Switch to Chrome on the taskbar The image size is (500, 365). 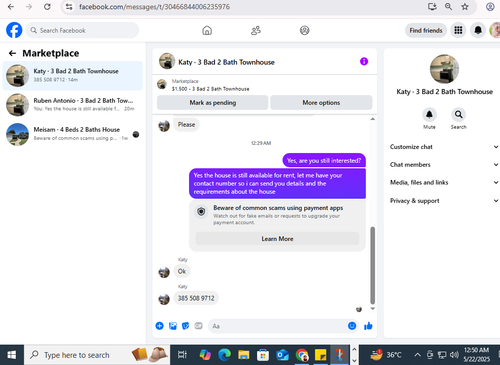pyautogui.click(x=302, y=355)
